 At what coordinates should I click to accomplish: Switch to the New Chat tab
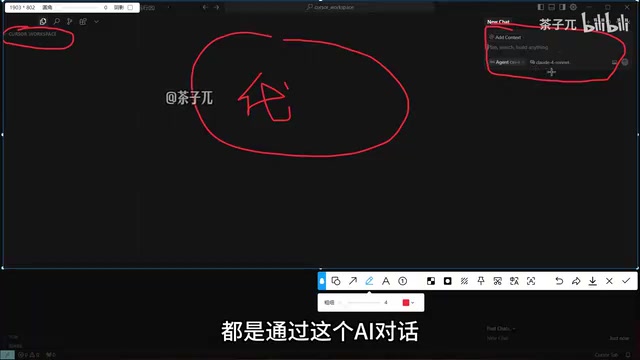pos(498,22)
